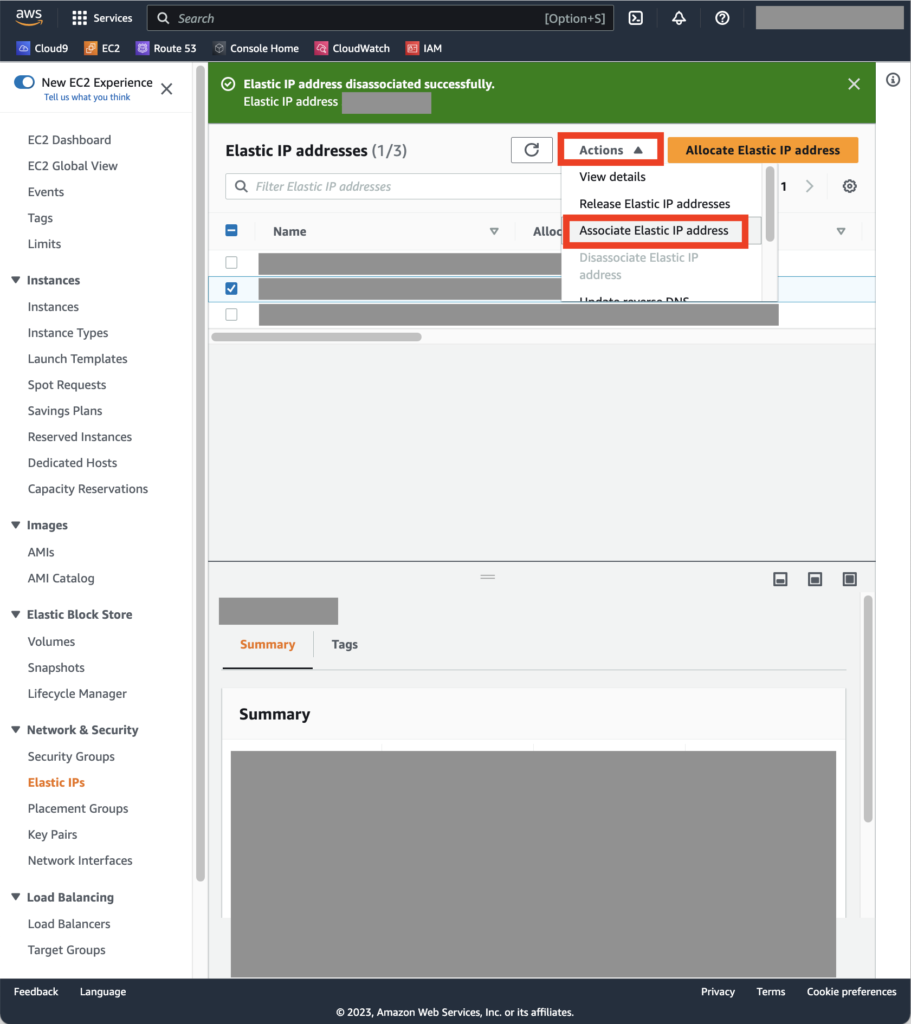Open Target Groups in sidebar
The width and height of the screenshot is (911, 1024).
coord(67,950)
